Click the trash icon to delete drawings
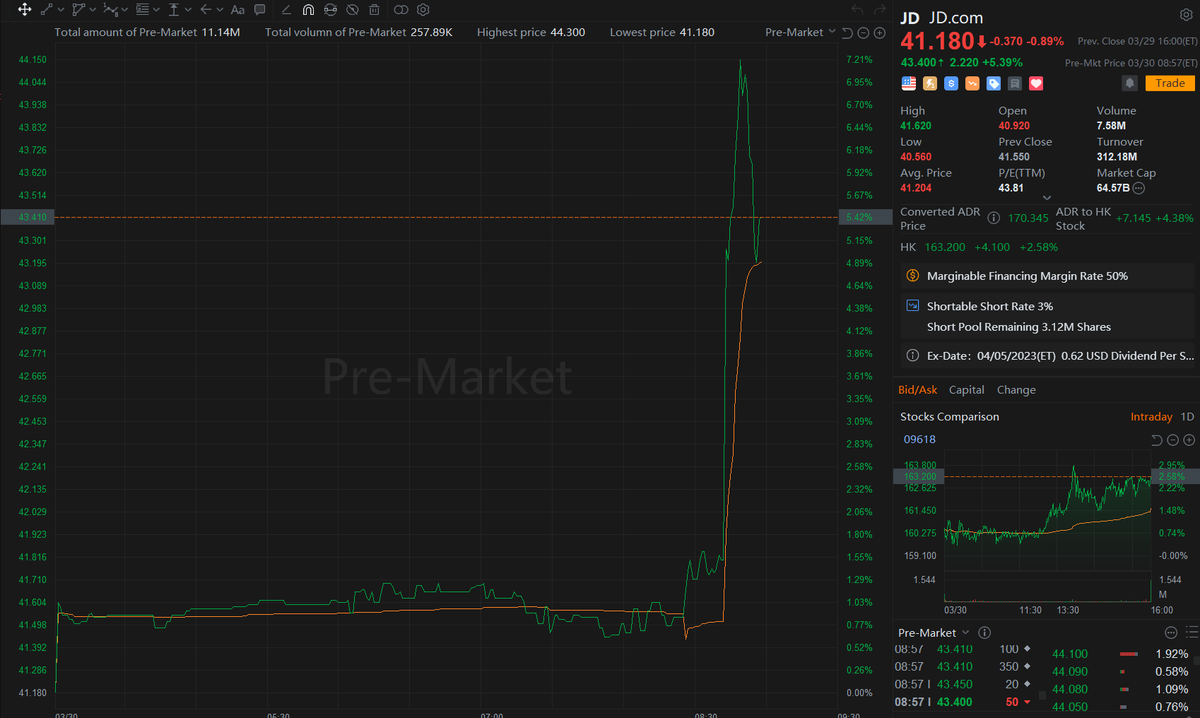 374,9
